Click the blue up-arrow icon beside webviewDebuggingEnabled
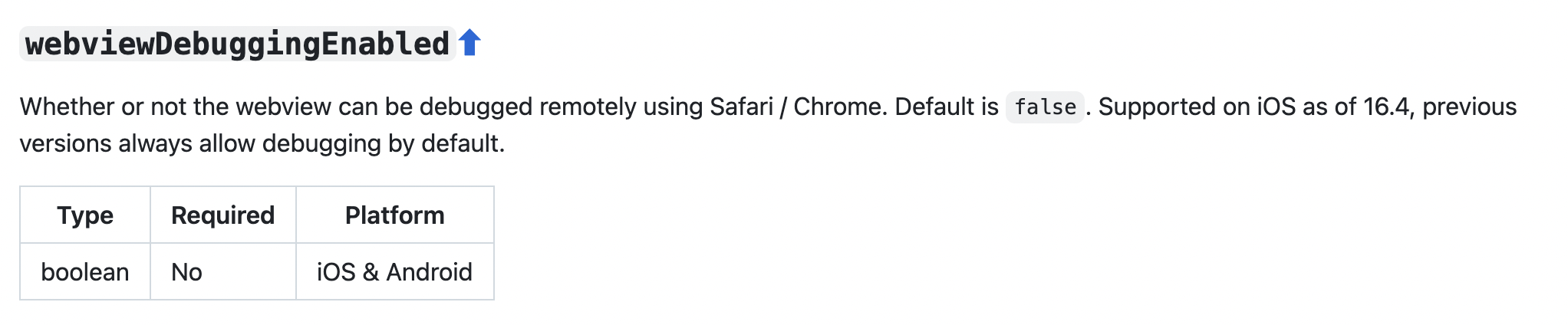The width and height of the screenshot is (1568, 325). (469, 43)
